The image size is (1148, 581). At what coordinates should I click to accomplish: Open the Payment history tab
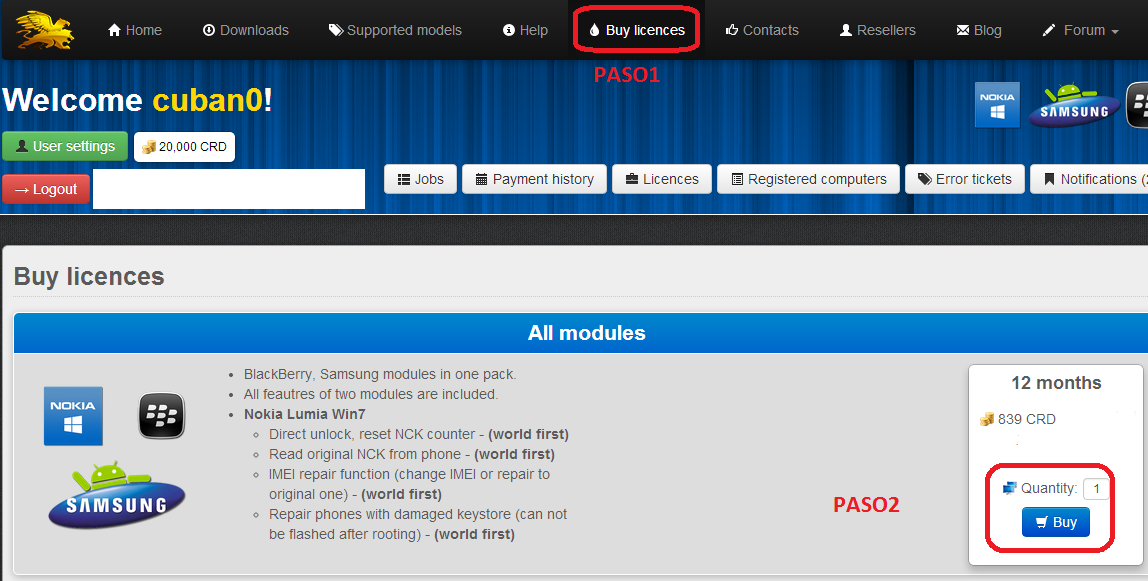pos(534,179)
